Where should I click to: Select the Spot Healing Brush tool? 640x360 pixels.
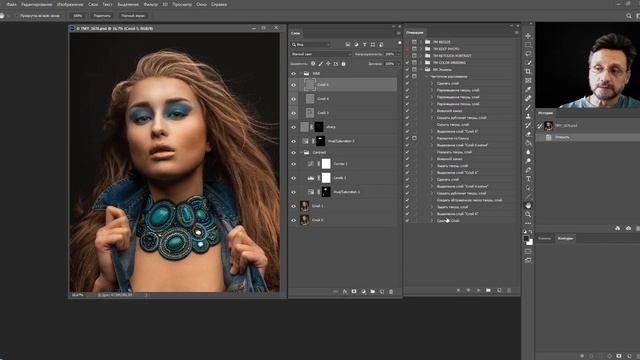point(528,98)
